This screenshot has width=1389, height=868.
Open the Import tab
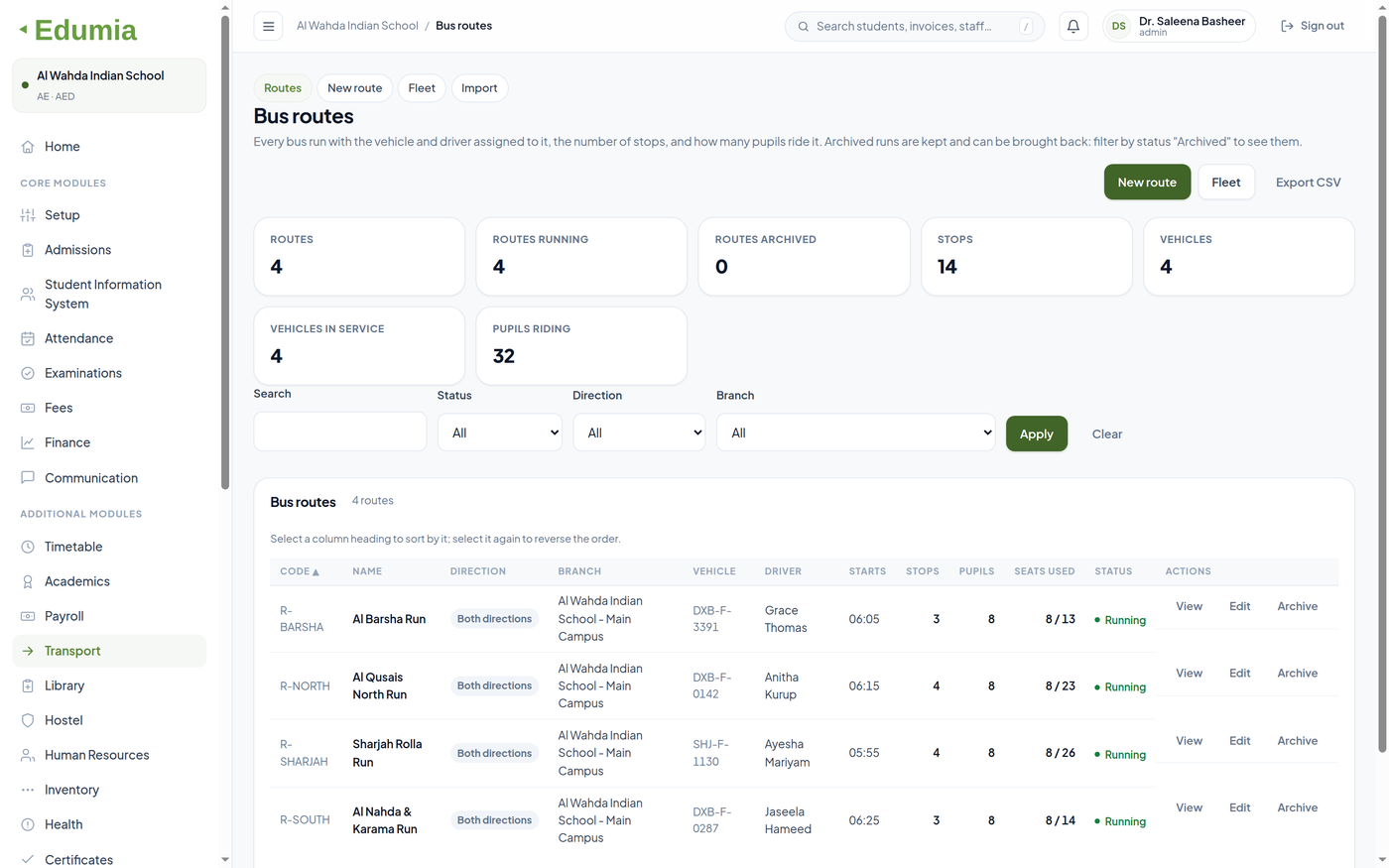coord(479,88)
